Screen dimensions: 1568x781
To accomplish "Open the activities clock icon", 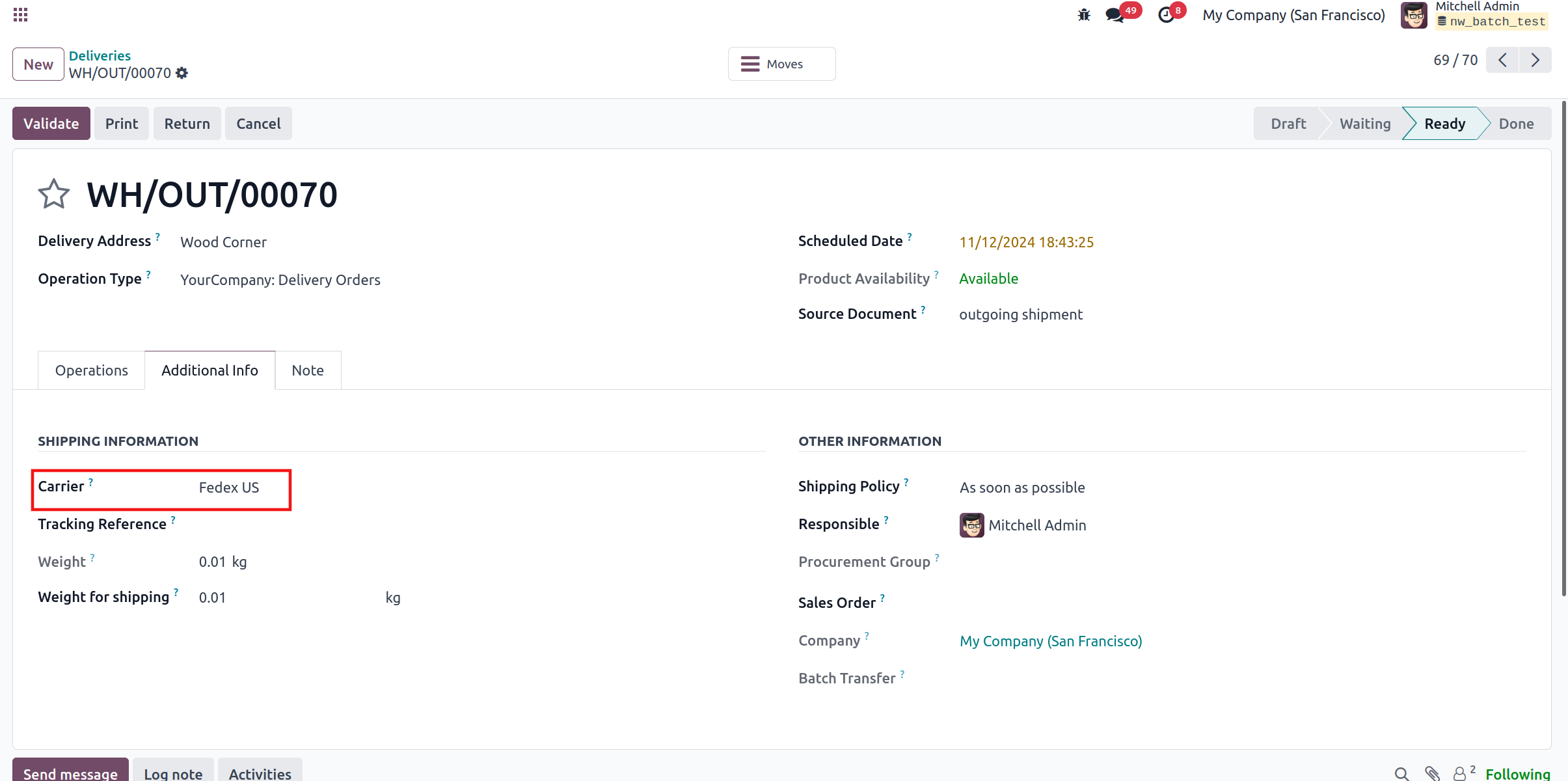I will (x=1167, y=15).
